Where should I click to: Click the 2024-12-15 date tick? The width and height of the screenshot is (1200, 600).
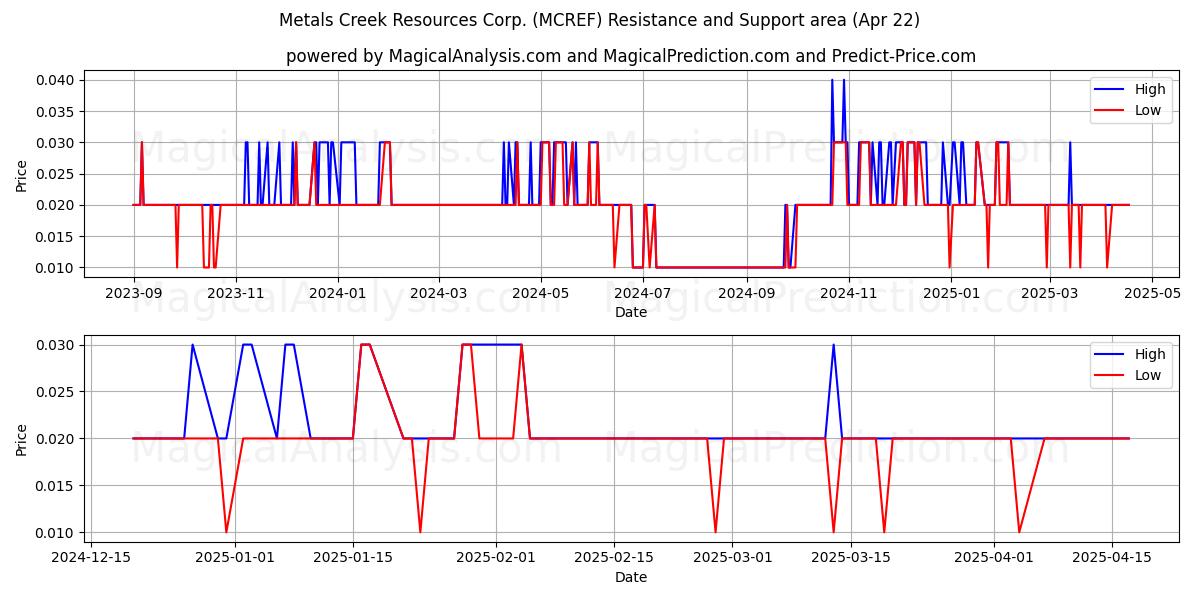pos(92,557)
